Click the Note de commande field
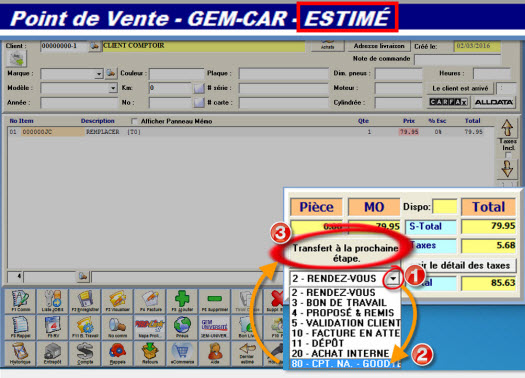This screenshot has width=525, height=378. tap(457, 59)
